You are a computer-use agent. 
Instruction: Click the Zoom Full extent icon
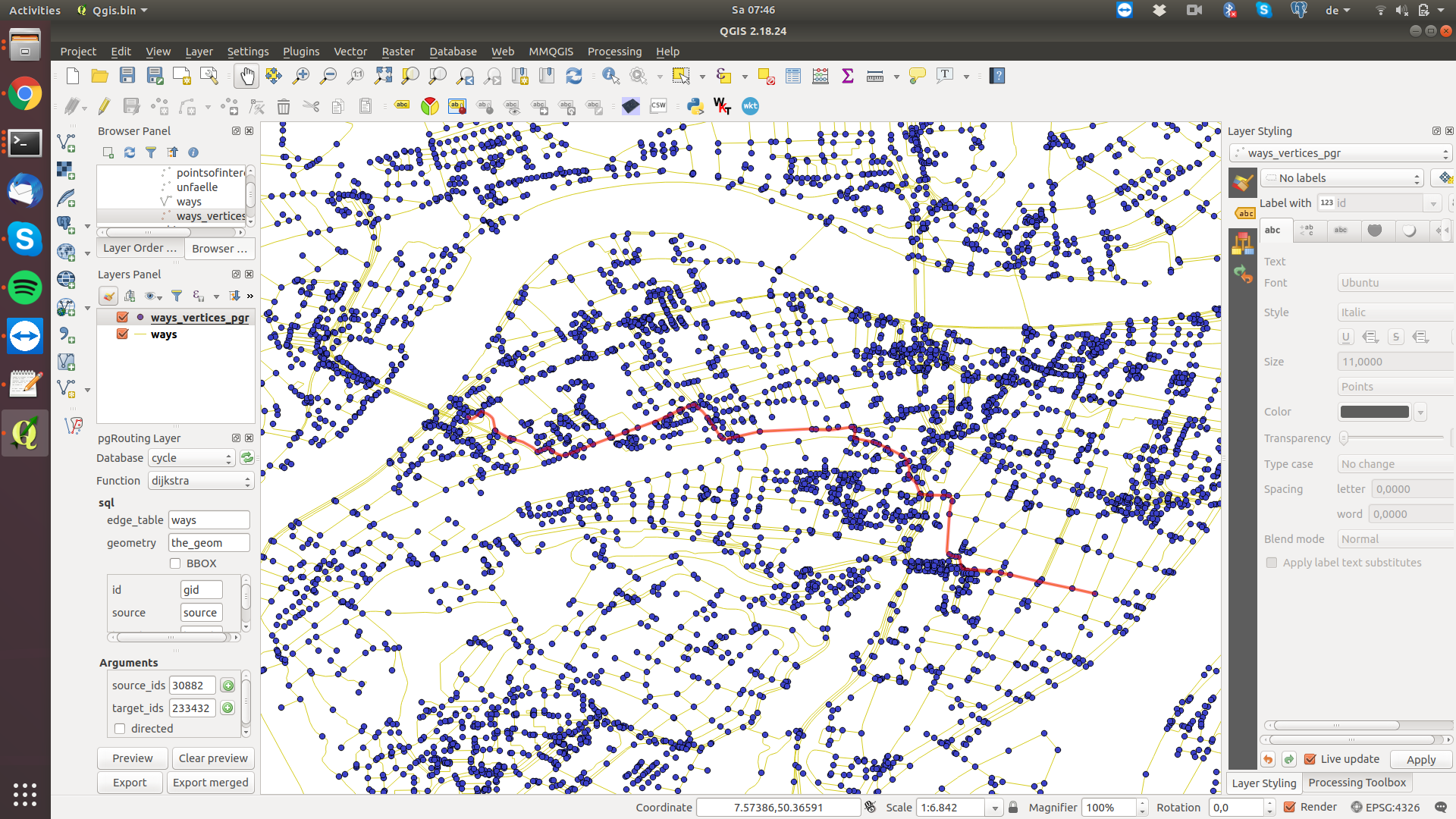pyautogui.click(x=383, y=76)
